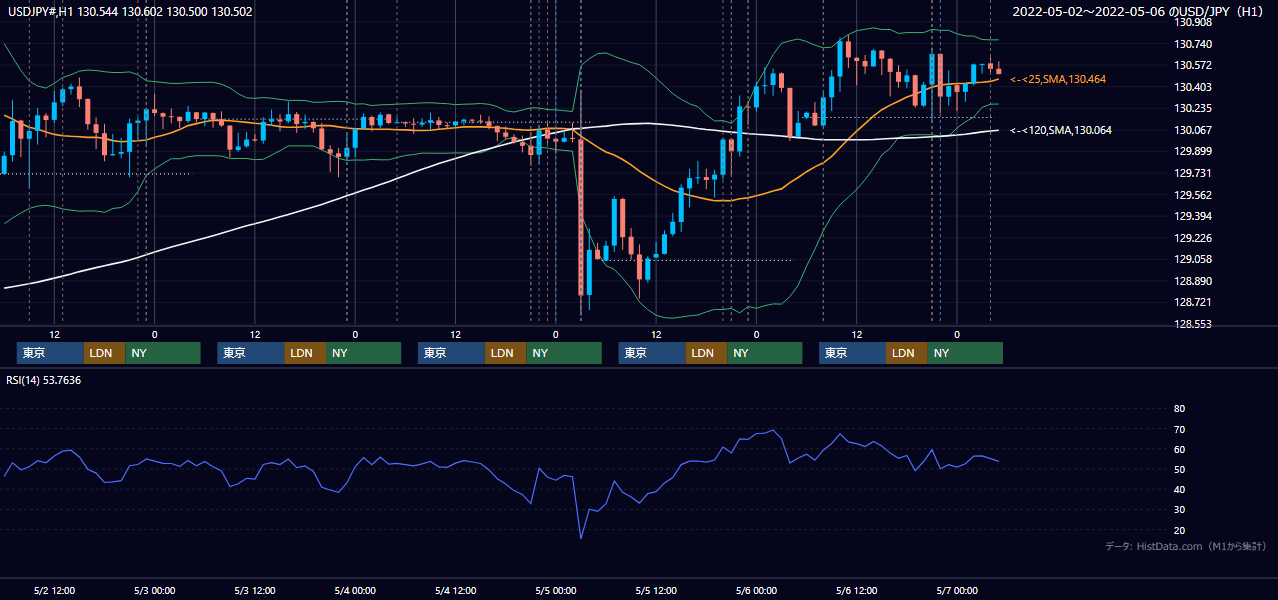Click the 5/6 12:00 date label
The image size is (1278, 600).
pyautogui.click(x=856, y=591)
